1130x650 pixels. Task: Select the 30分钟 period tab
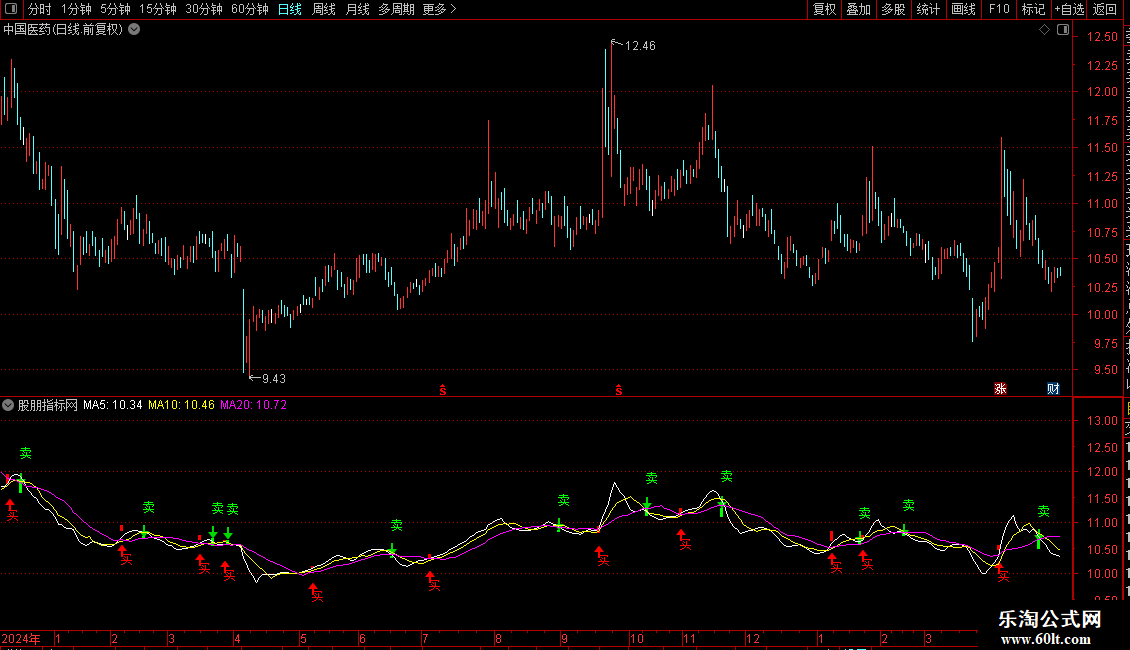[x=204, y=9]
